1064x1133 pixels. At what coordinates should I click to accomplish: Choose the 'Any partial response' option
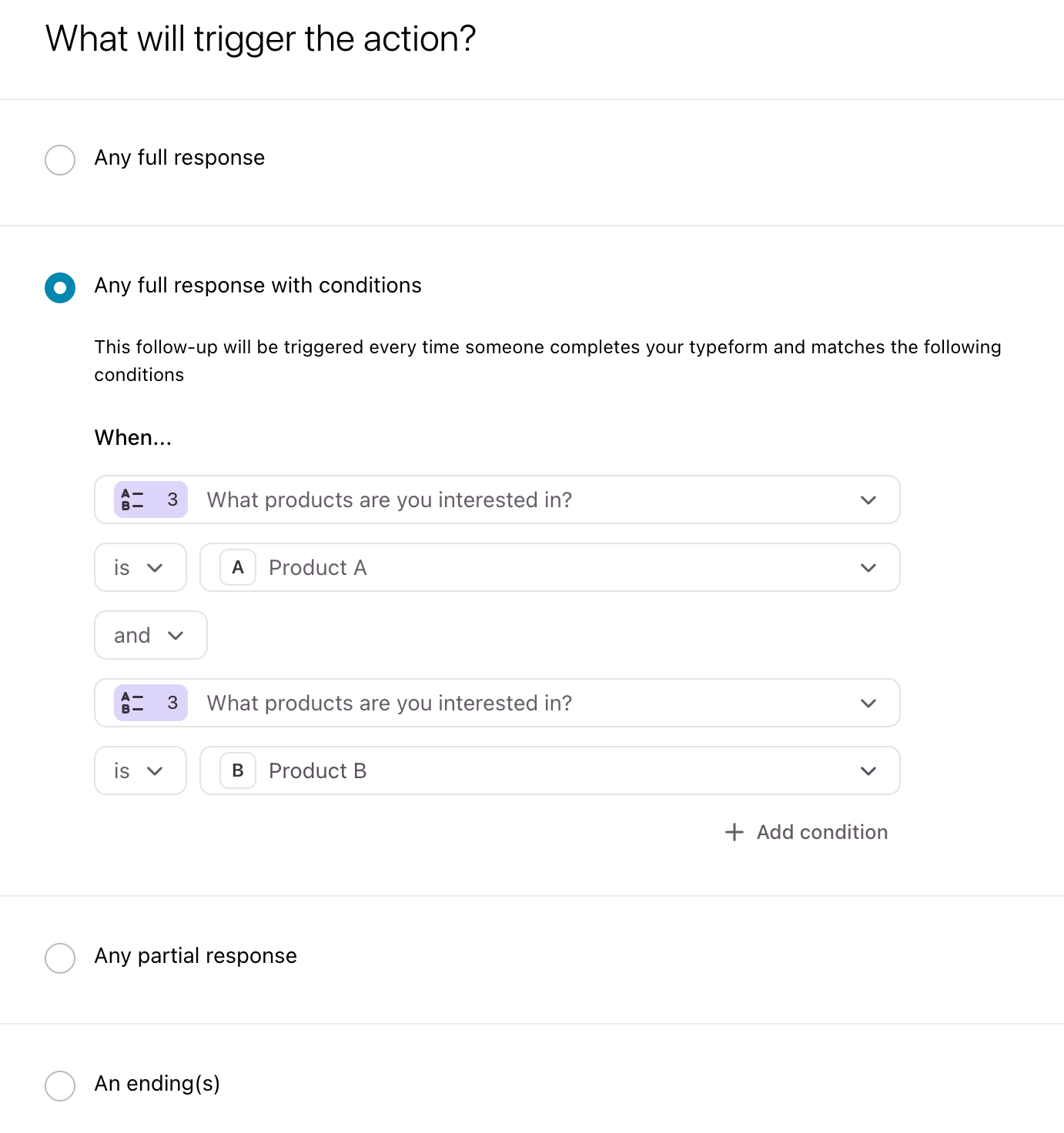pyautogui.click(x=60, y=958)
